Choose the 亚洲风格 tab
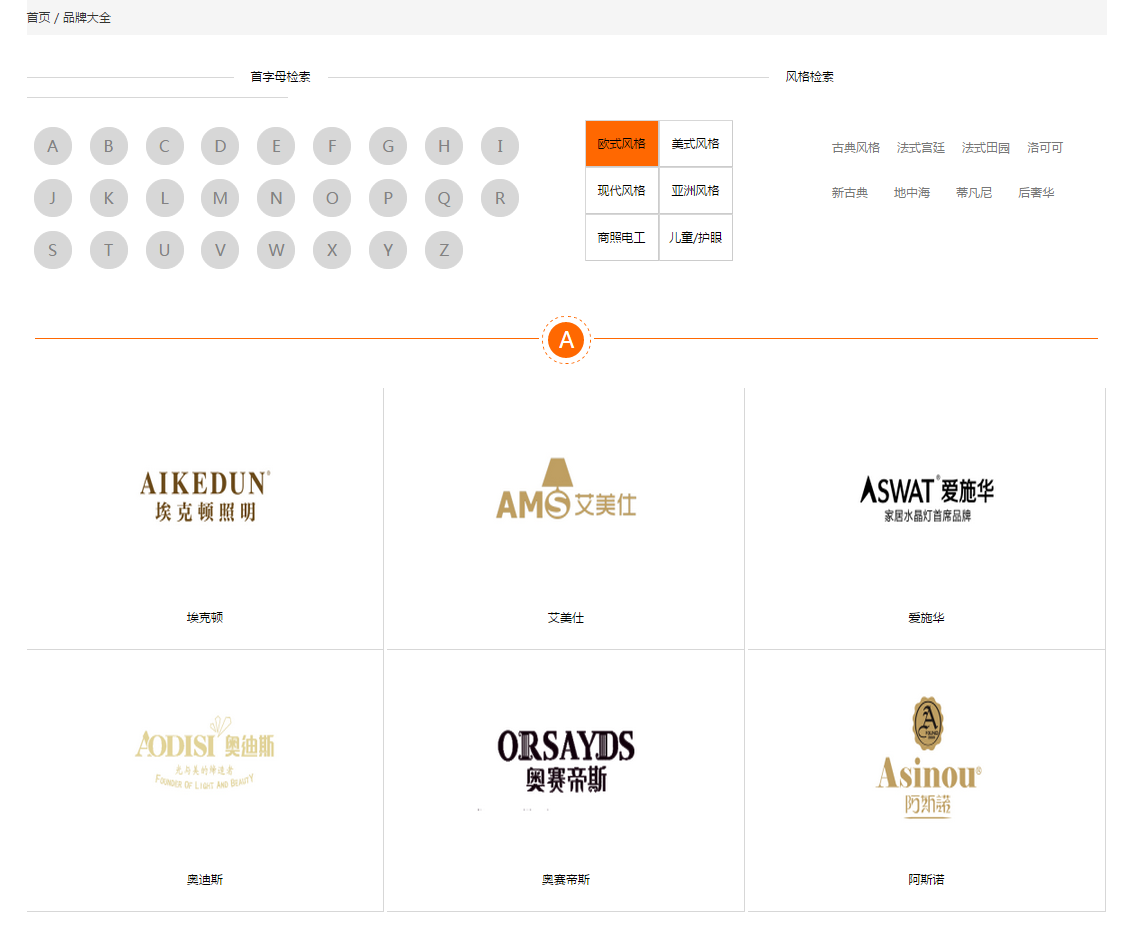Screen dimensions: 1125x926 695,191
